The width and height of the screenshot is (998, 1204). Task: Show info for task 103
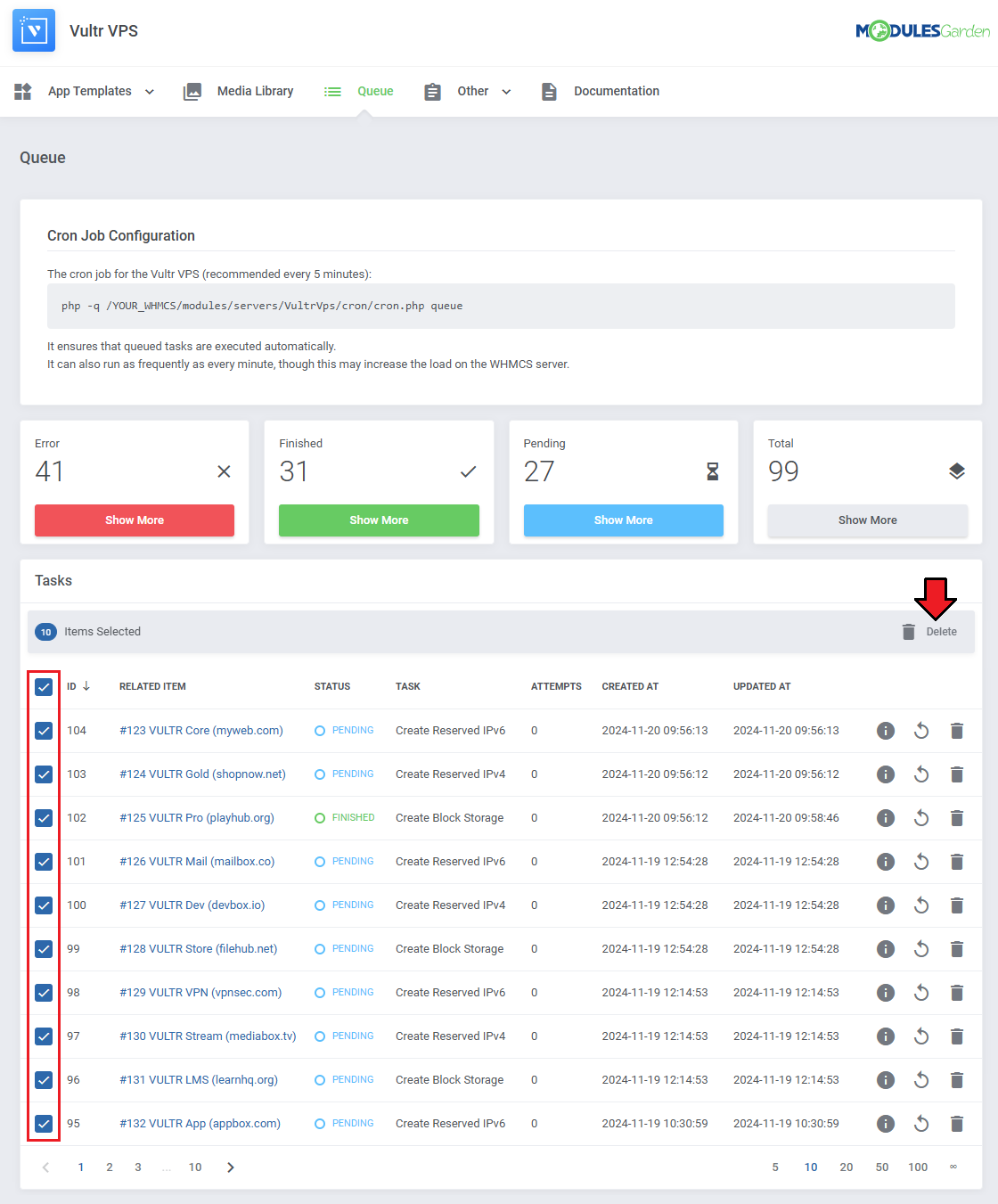coord(885,774)
